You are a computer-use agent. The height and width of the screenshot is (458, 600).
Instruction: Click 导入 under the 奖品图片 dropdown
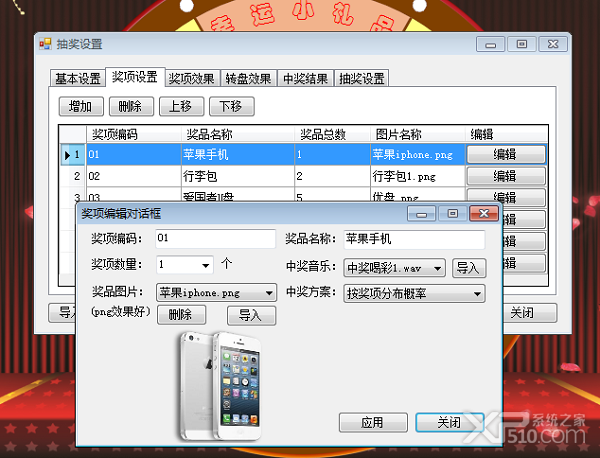pyautogui.click(x=251, y=315)
